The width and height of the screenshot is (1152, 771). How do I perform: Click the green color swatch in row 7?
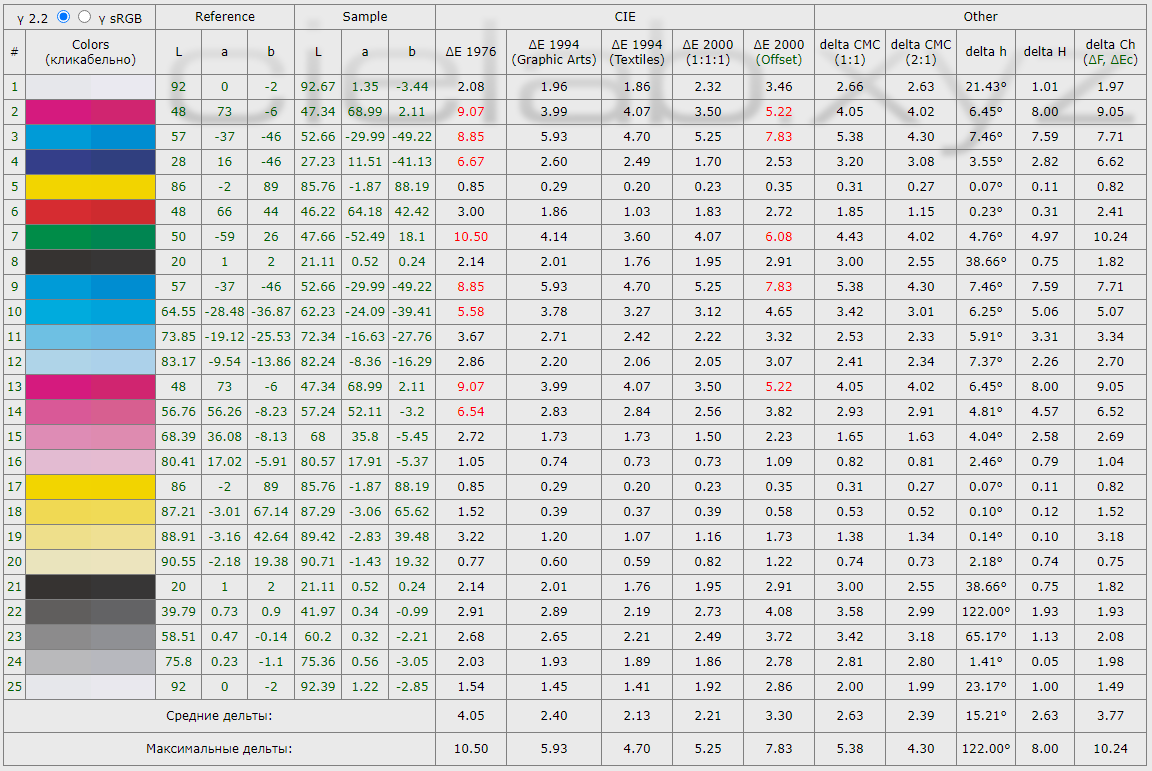[90, 237]
